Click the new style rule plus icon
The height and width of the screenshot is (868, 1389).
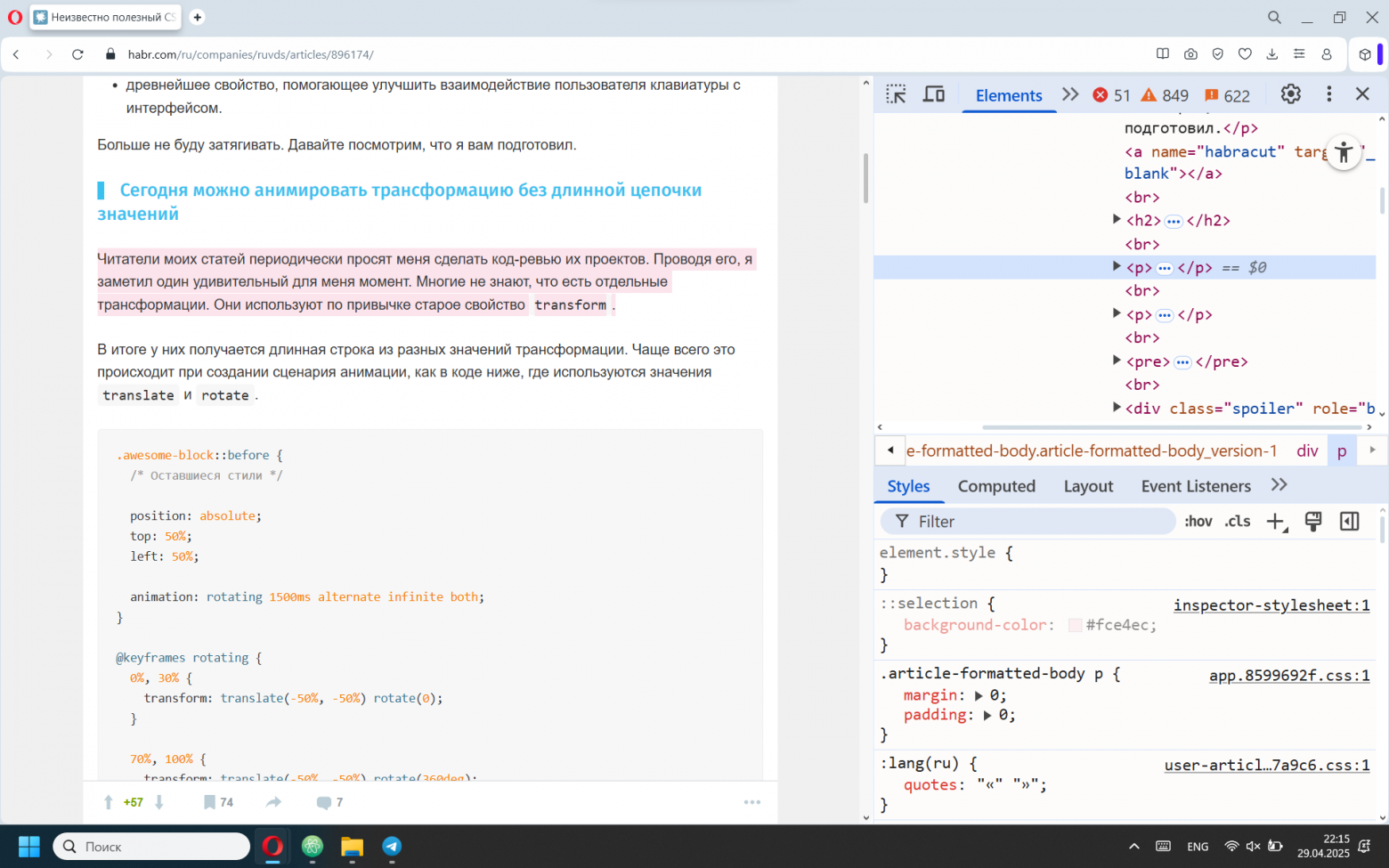(1275, 522)
